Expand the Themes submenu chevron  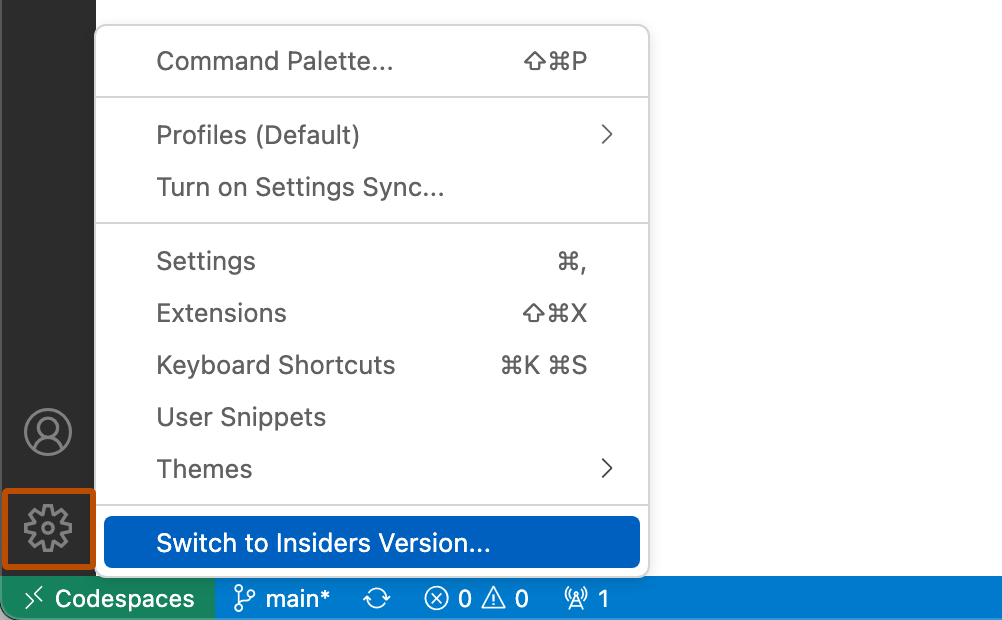pos(606,468)
